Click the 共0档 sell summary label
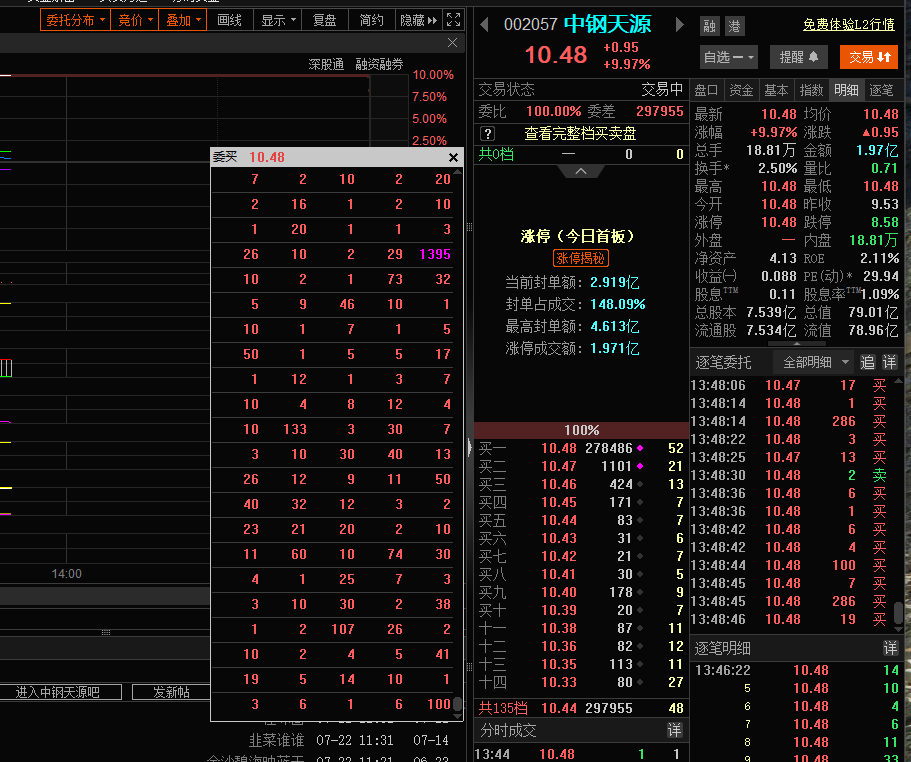 (496, 154)
